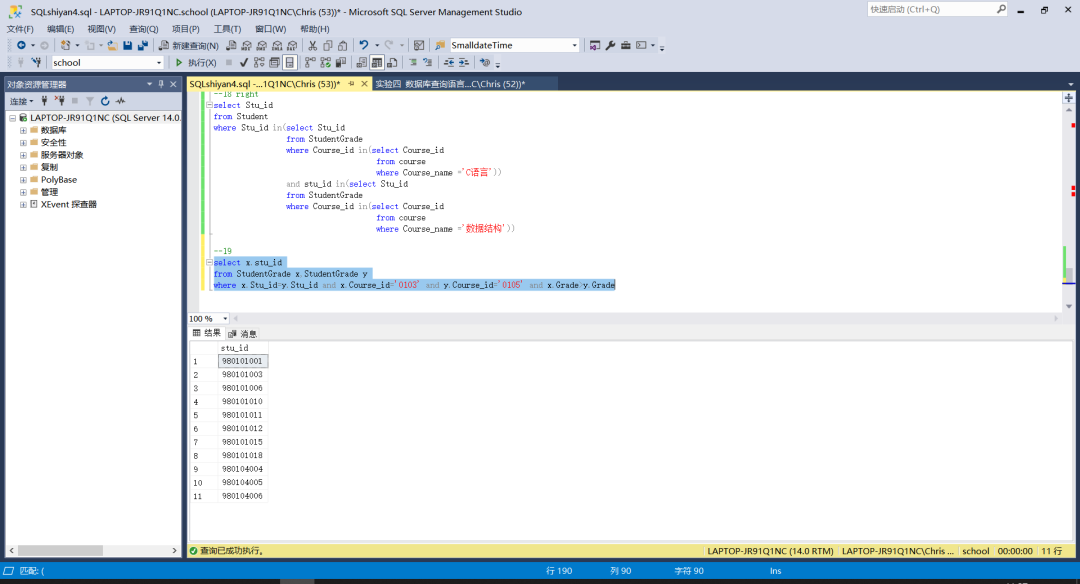Open the school database dropdown
1080x584 pixels.
coord(158,63)
